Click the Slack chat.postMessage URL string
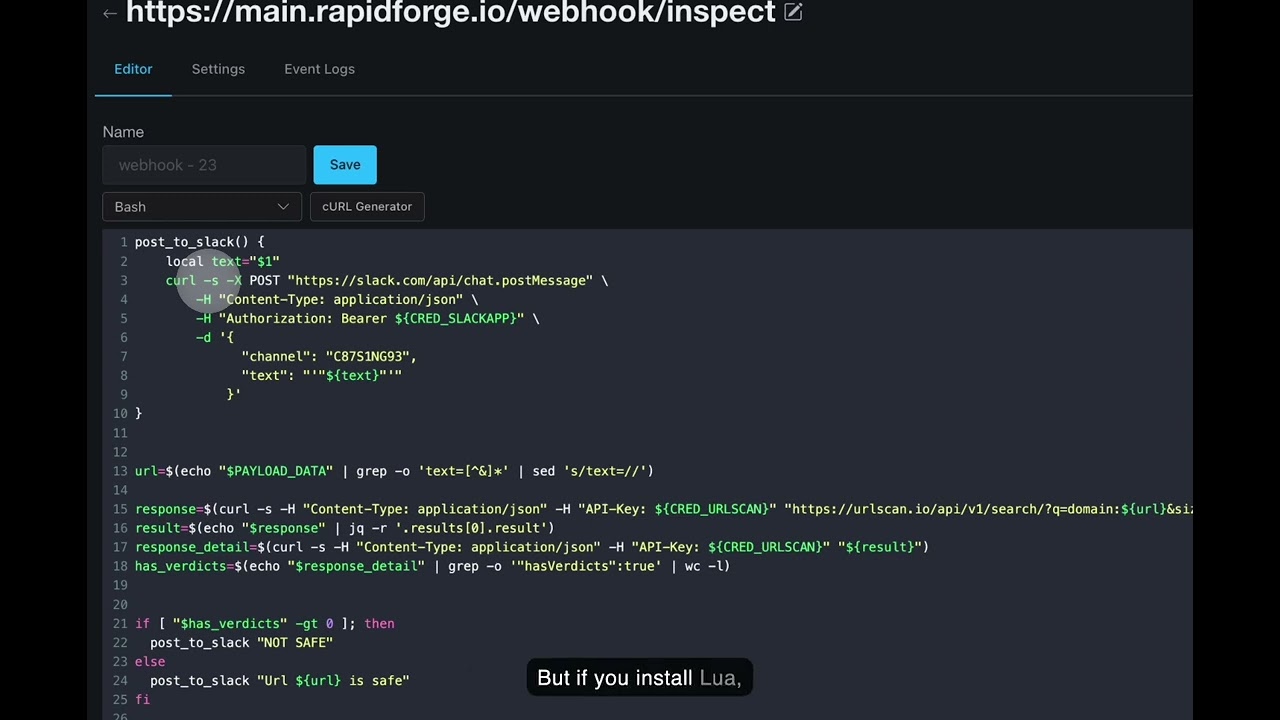 click(x=440, y=281)
